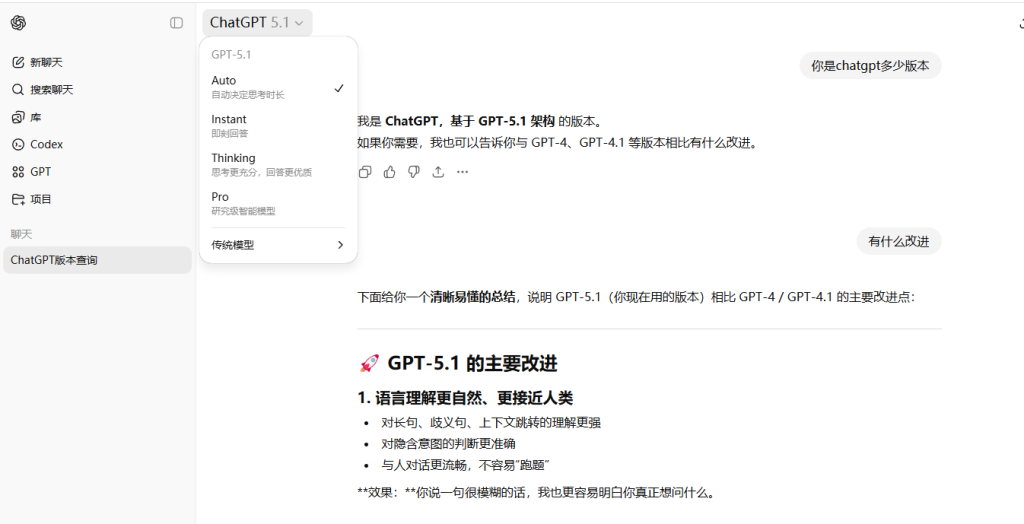Open the 库 library section
This screenshot has width=1024, height=524.
36,117
